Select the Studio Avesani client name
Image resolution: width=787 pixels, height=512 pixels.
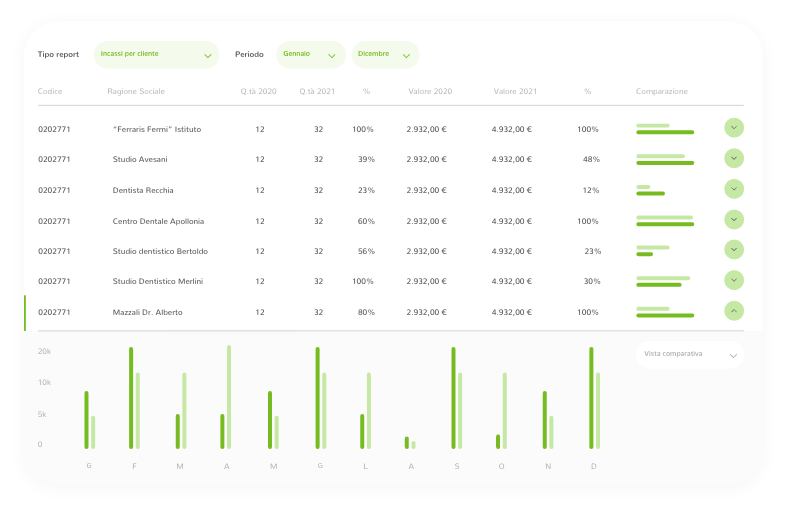140,159
